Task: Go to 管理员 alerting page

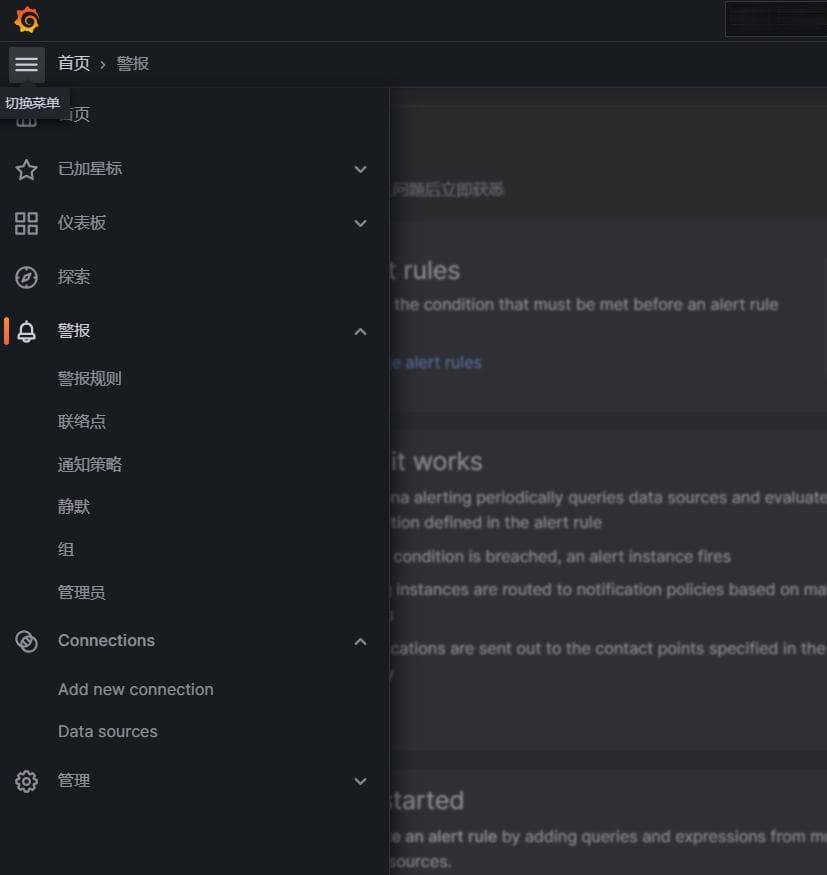Action: [82, 592]
